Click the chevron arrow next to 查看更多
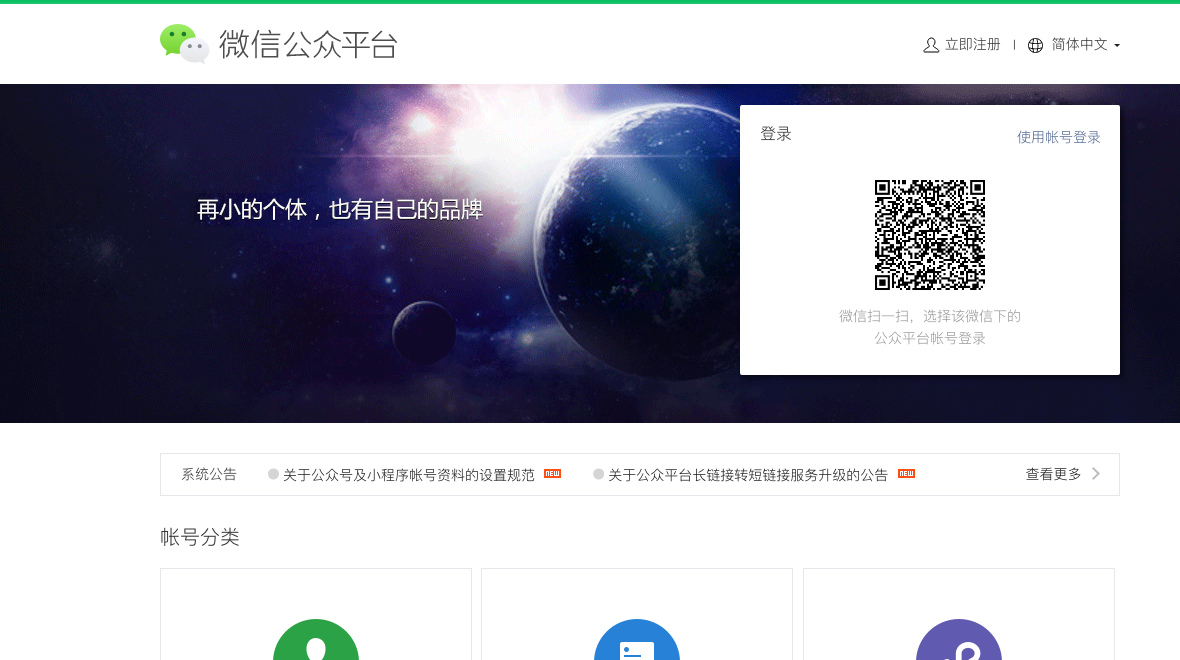The image size is (1180, 660). [1096, 474]
